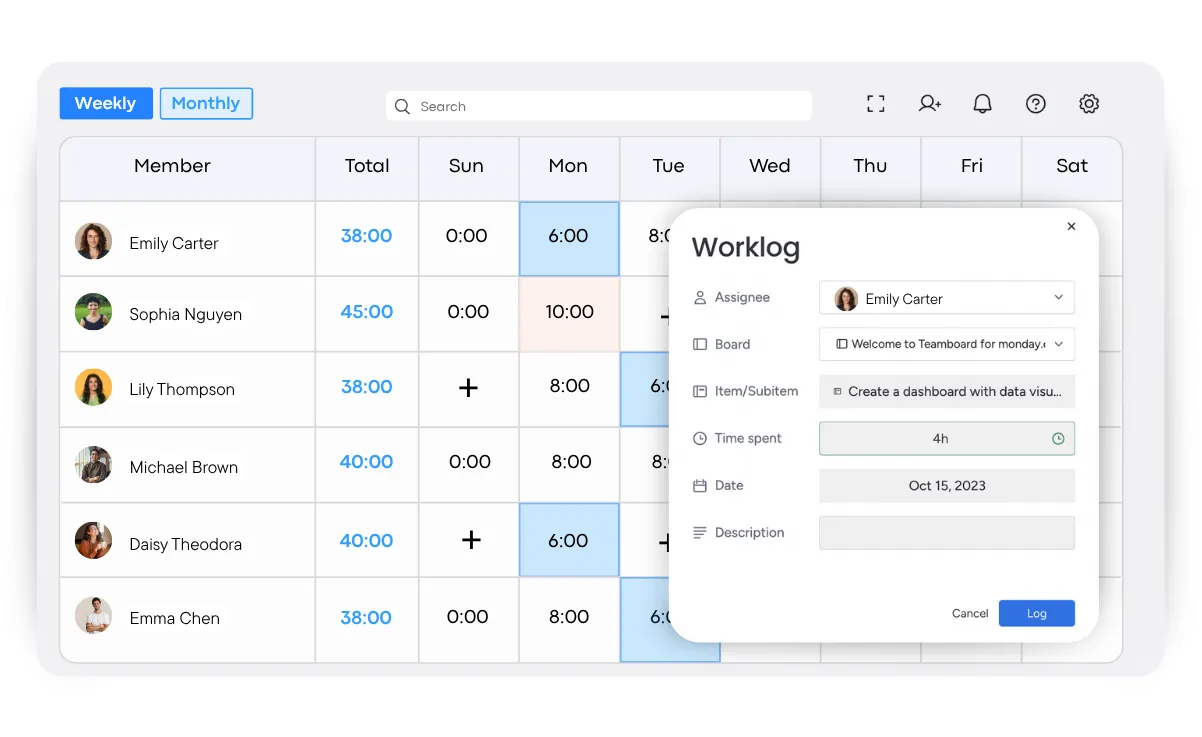
Task: Click the Date calendar label icon
Action: [700, 485]
